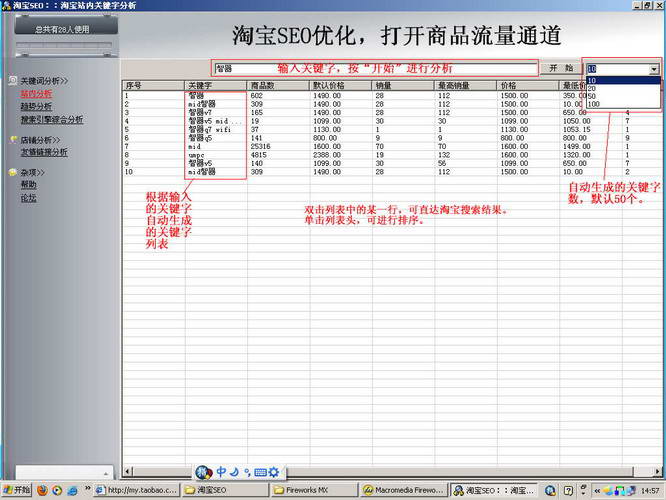Sort by the 销量 column header
This screenshot has height=500, width=666.
[x=403, y=85]
